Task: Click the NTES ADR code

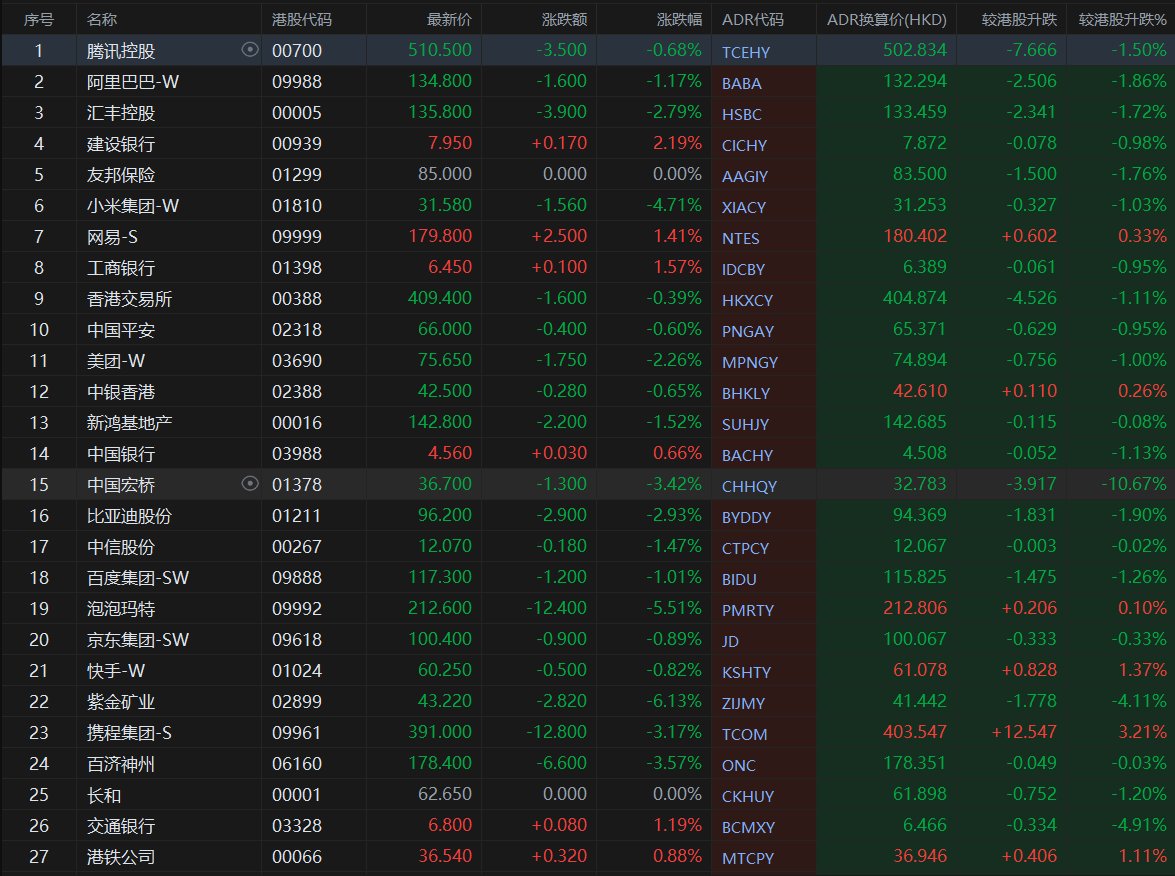Action: [741, 238]
